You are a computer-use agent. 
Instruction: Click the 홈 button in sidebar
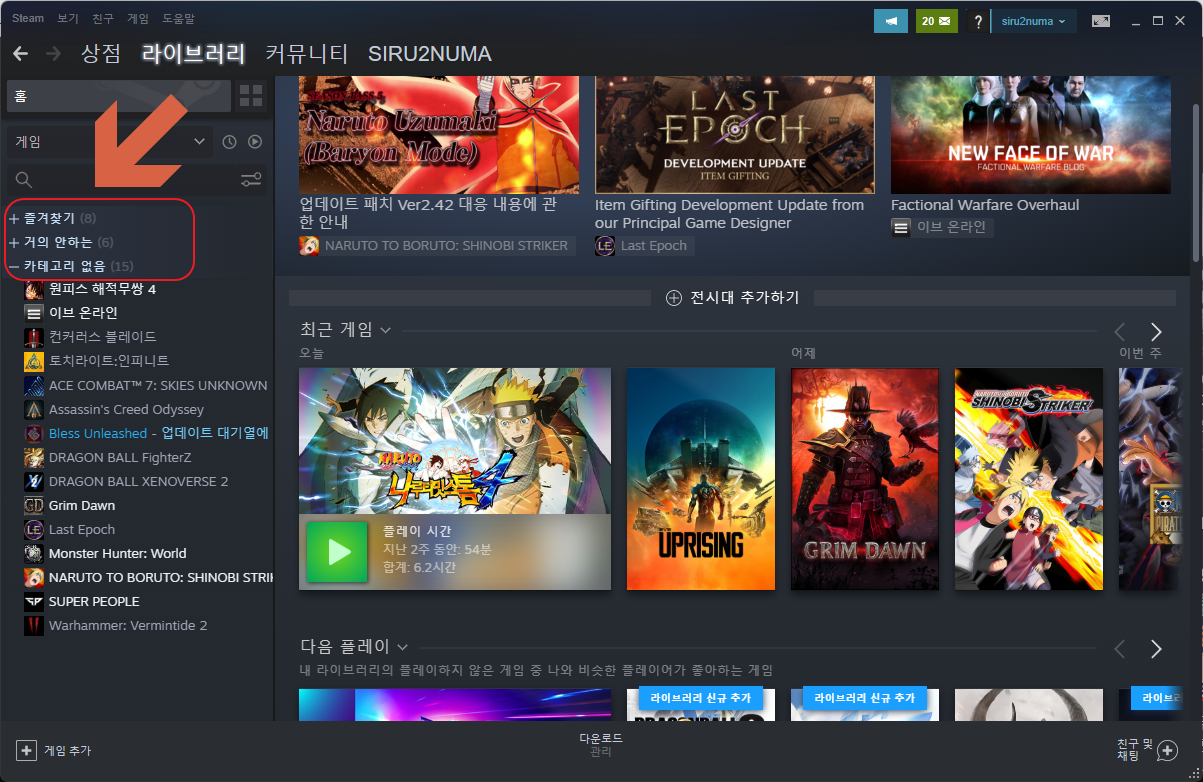118,96
